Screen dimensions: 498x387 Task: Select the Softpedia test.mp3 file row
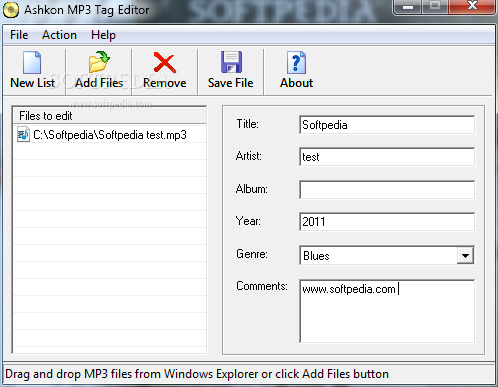pyautogui.click(x=110, y=135)
